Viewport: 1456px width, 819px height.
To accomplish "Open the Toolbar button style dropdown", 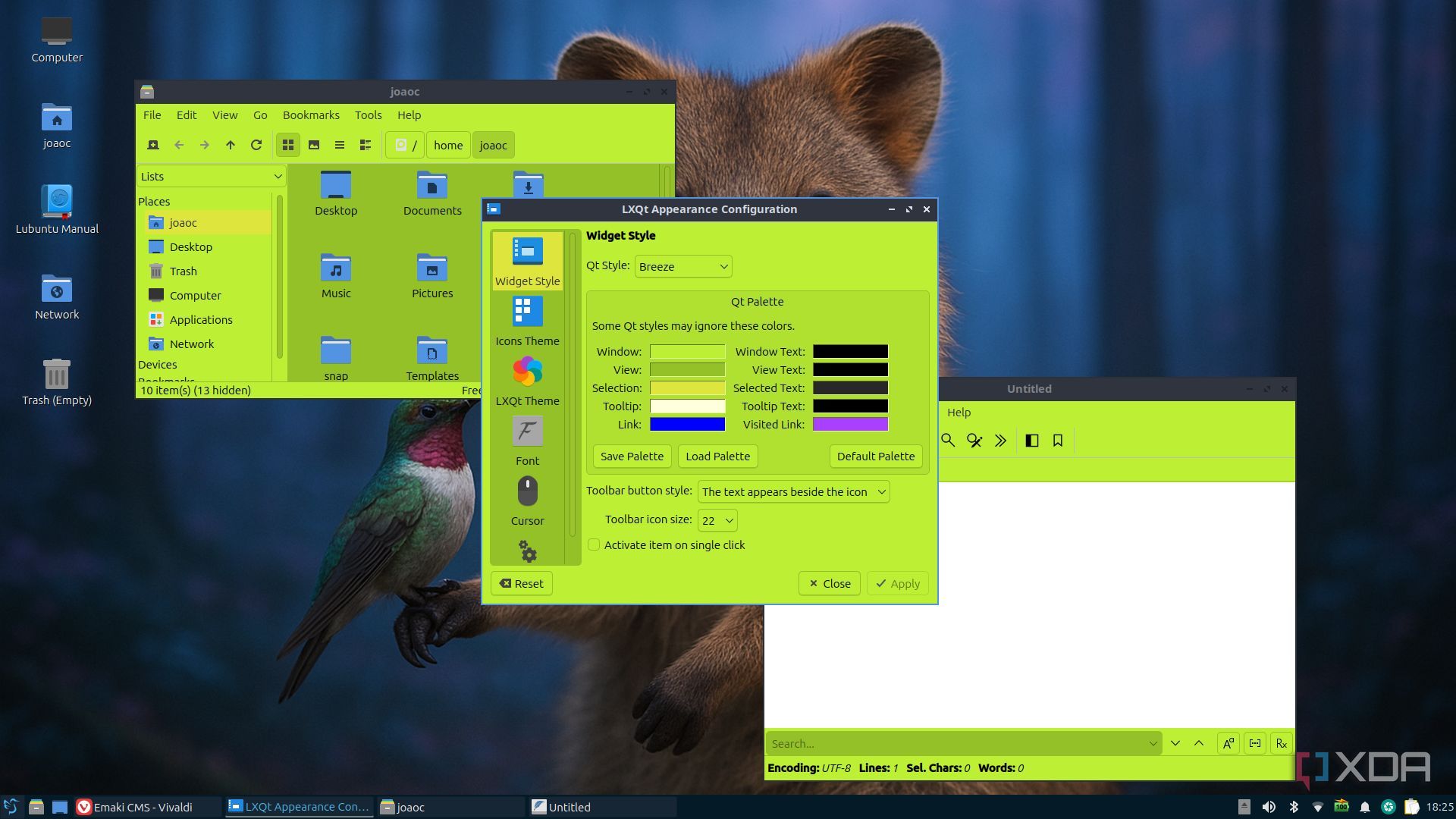I will pos(793,491).
